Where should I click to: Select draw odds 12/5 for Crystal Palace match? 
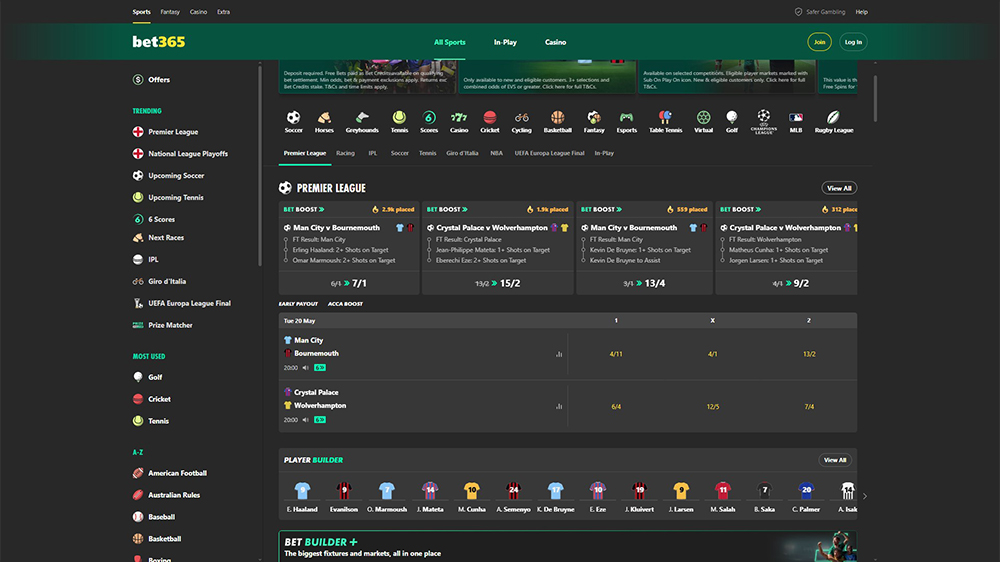[x=712, y=406]
